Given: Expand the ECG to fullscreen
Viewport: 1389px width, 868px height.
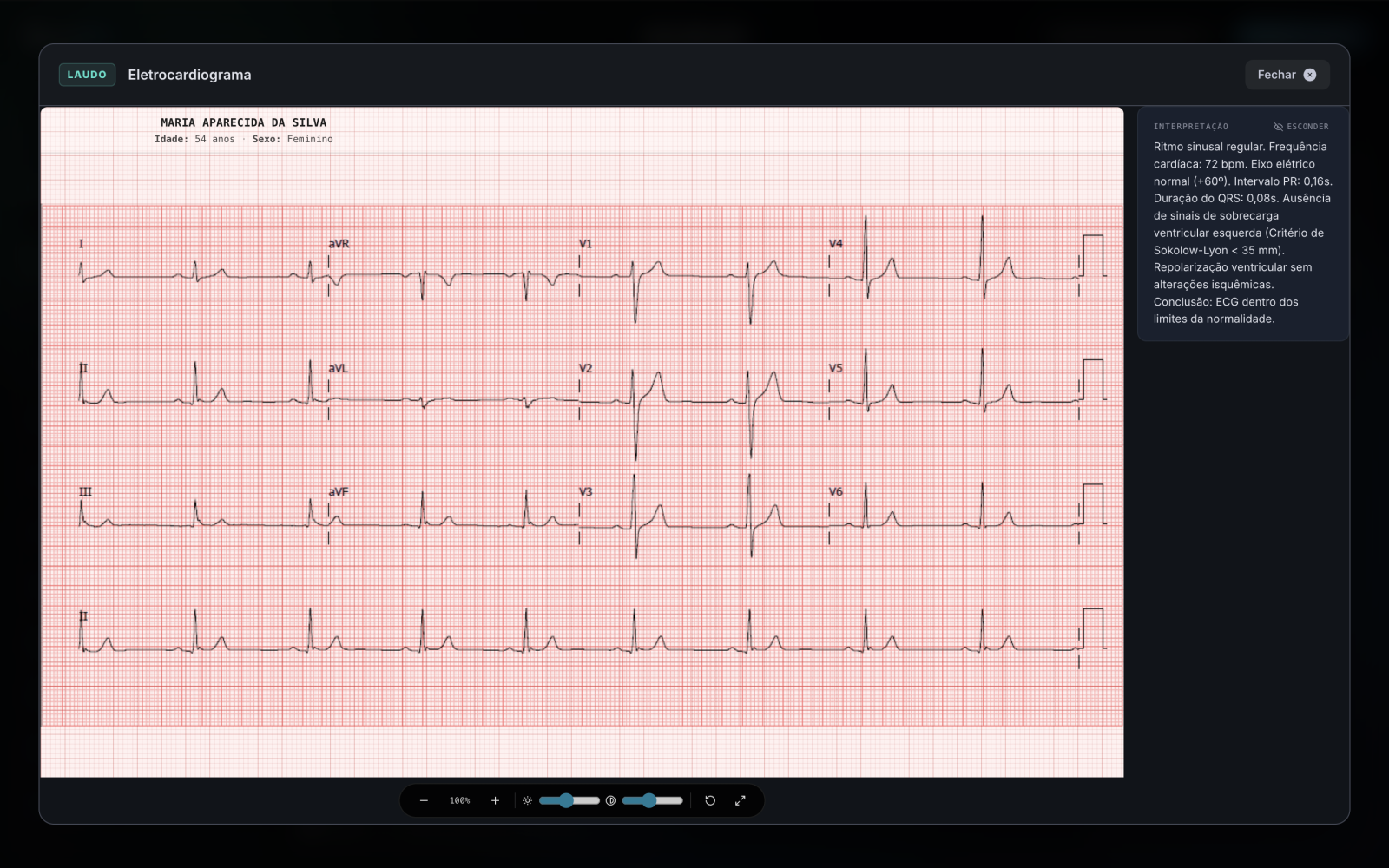Looking at the screenshot, I should tap(741, 800).
